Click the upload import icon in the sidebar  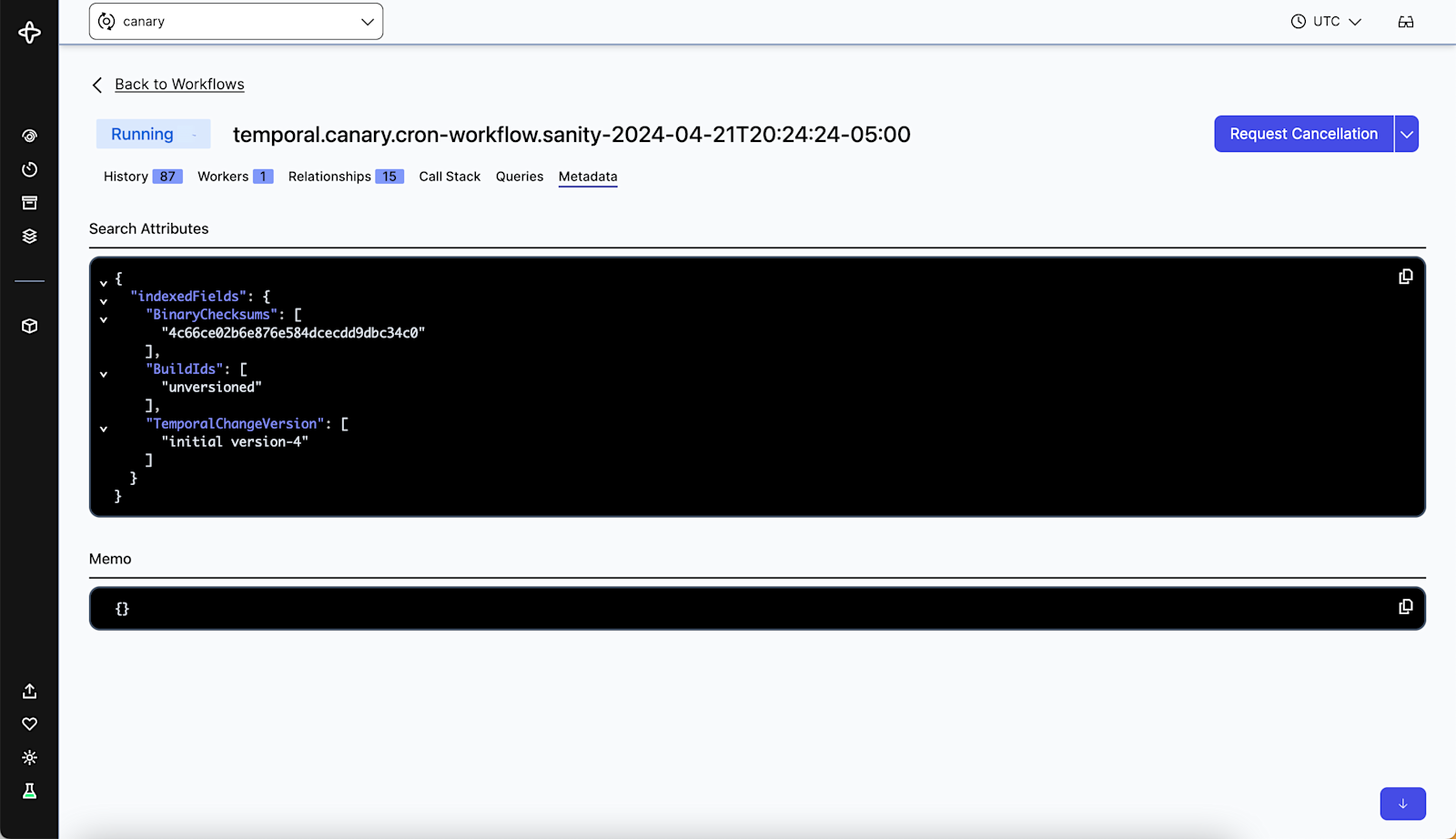[29, 692]
